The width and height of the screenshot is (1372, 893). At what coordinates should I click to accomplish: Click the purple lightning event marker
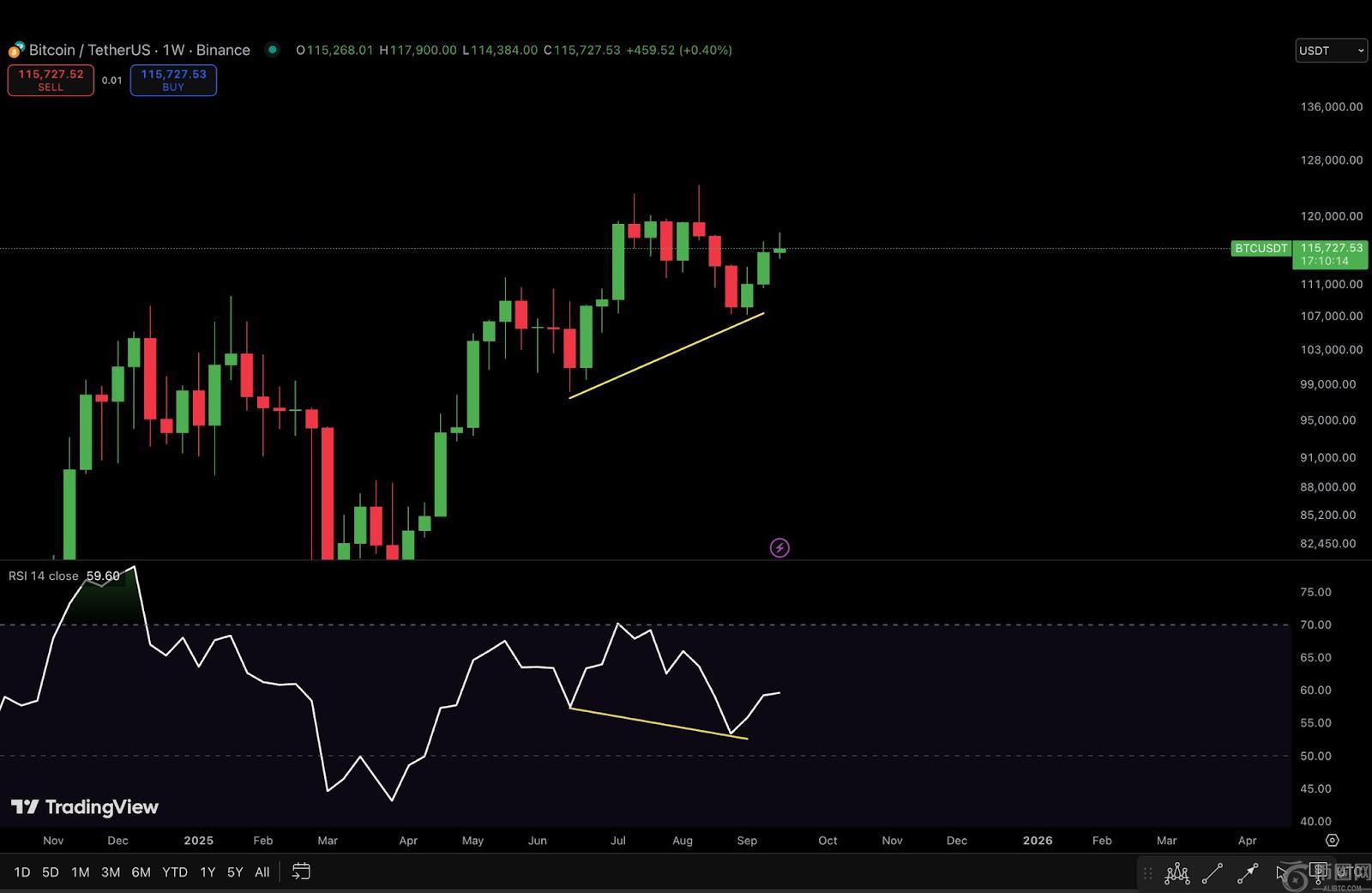click(x=779, y=547)
